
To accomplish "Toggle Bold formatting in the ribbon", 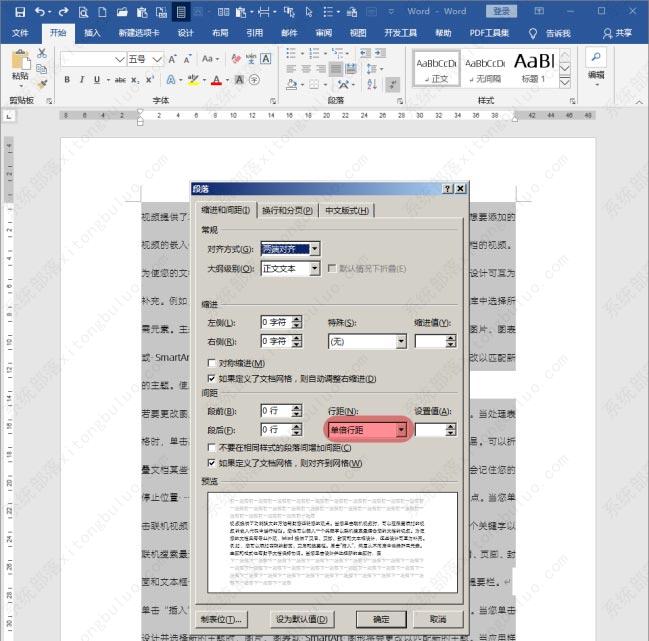I will pos(68,80).
